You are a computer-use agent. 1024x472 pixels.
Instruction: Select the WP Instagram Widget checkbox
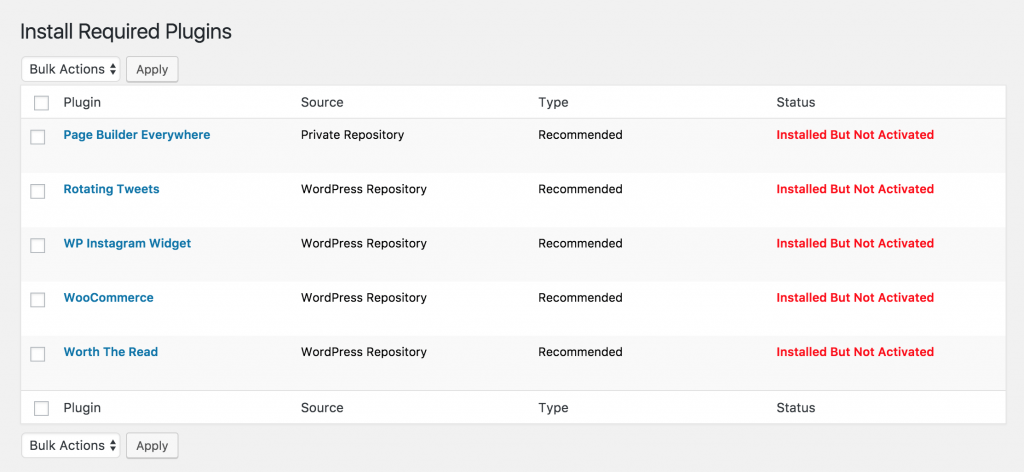coord(38,245)
